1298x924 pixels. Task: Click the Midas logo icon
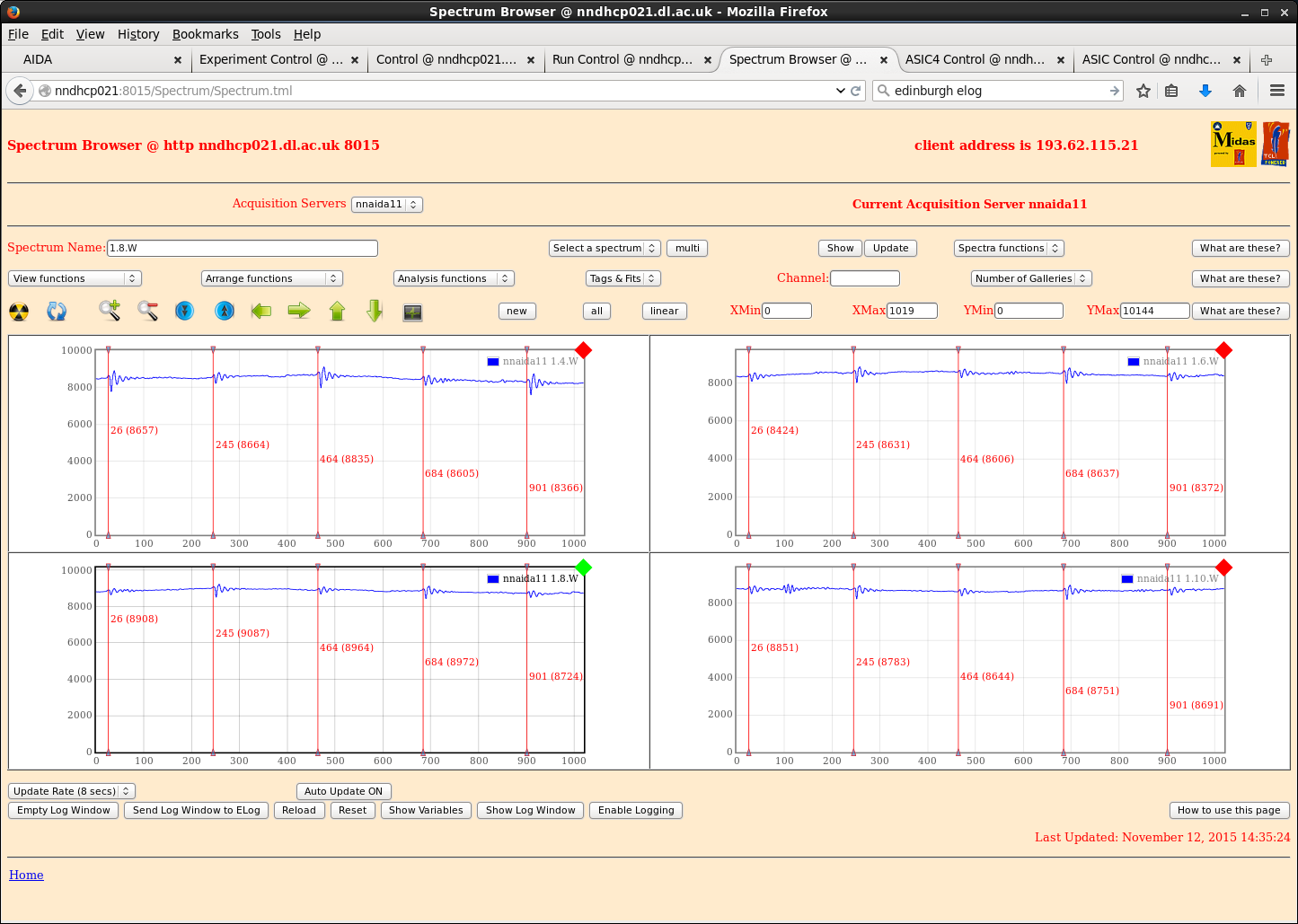click(x=1233, y=144)
